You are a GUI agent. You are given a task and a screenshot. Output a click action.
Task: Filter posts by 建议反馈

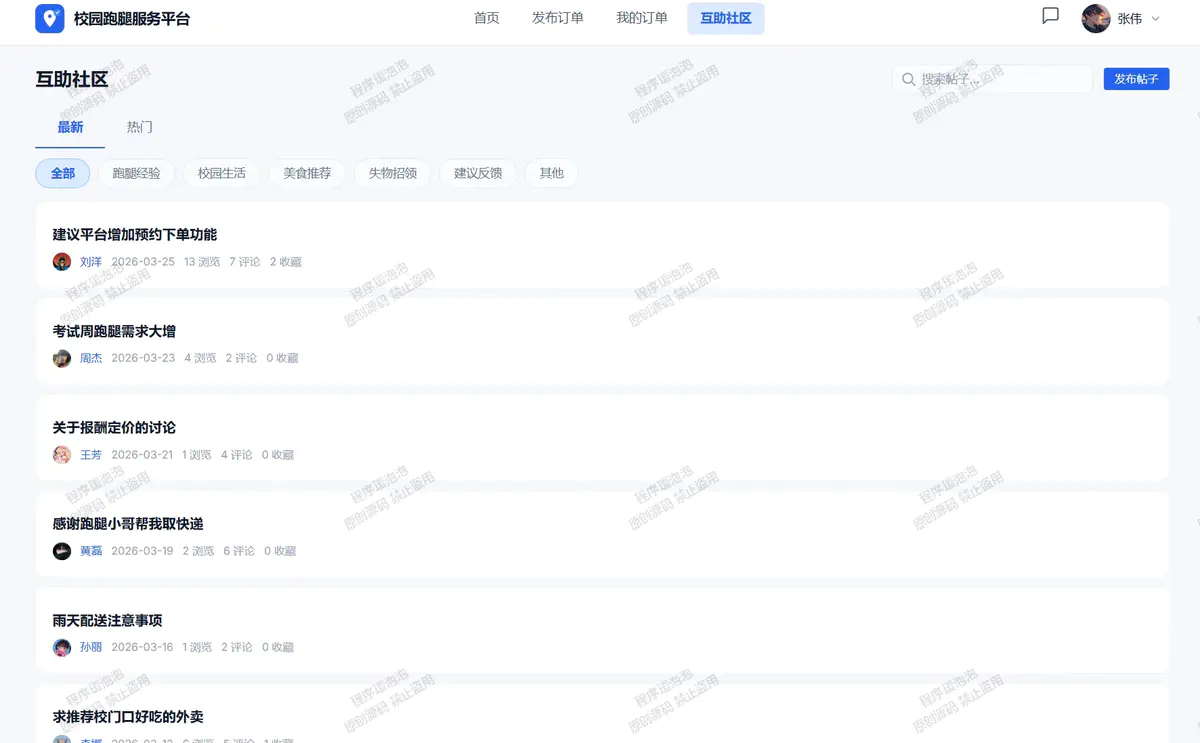click(x=478, y=173)
